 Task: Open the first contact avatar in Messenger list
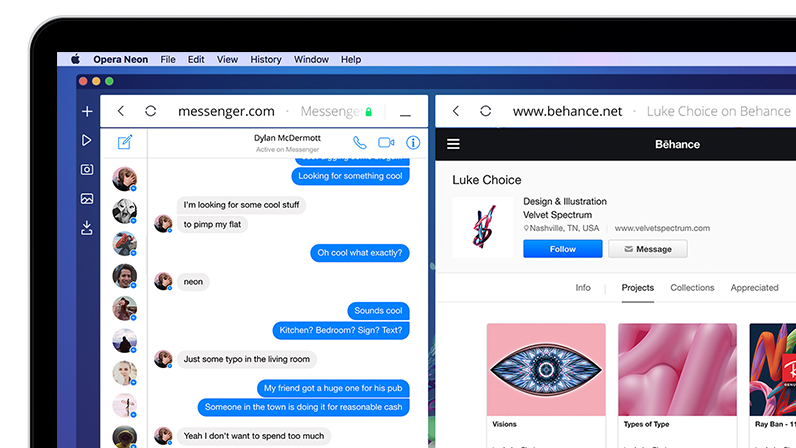pyautogui.click(x=124, y=179)
